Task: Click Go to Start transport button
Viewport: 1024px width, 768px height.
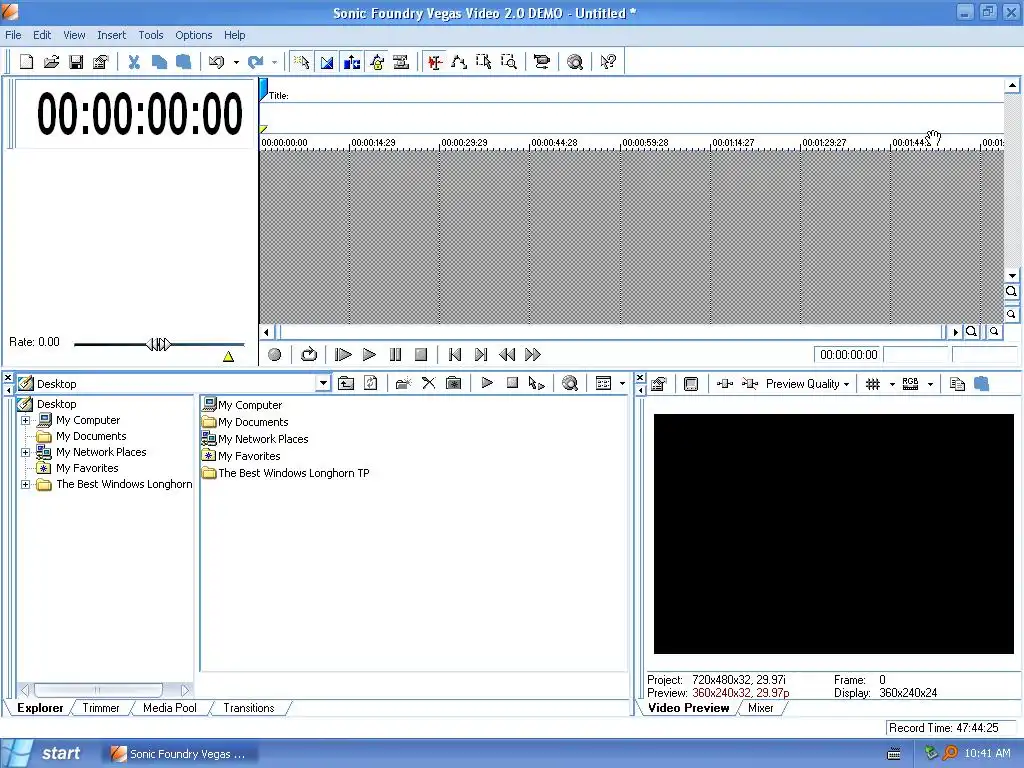Action: [x=455, y=355]
